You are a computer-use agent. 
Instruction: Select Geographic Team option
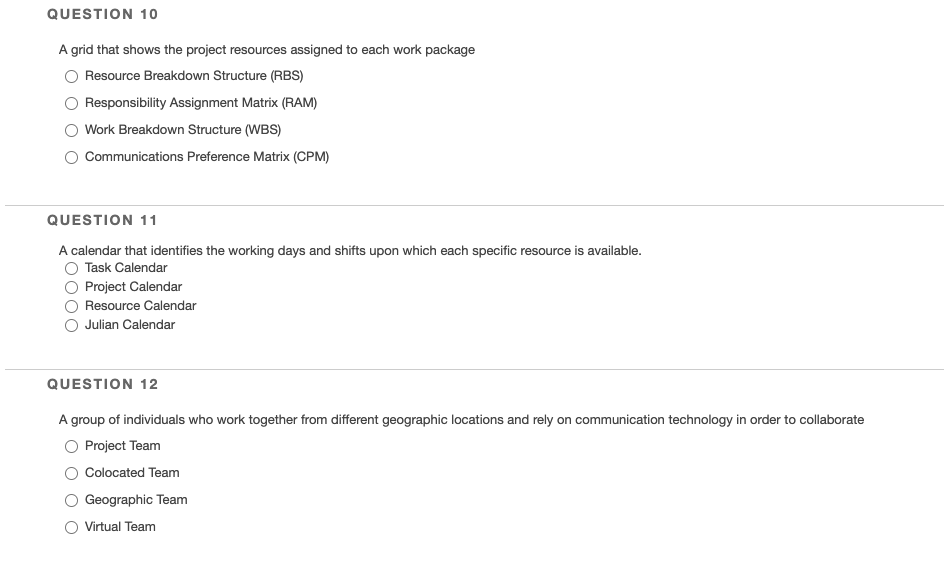pyautogui.click(x=72, y=500)
